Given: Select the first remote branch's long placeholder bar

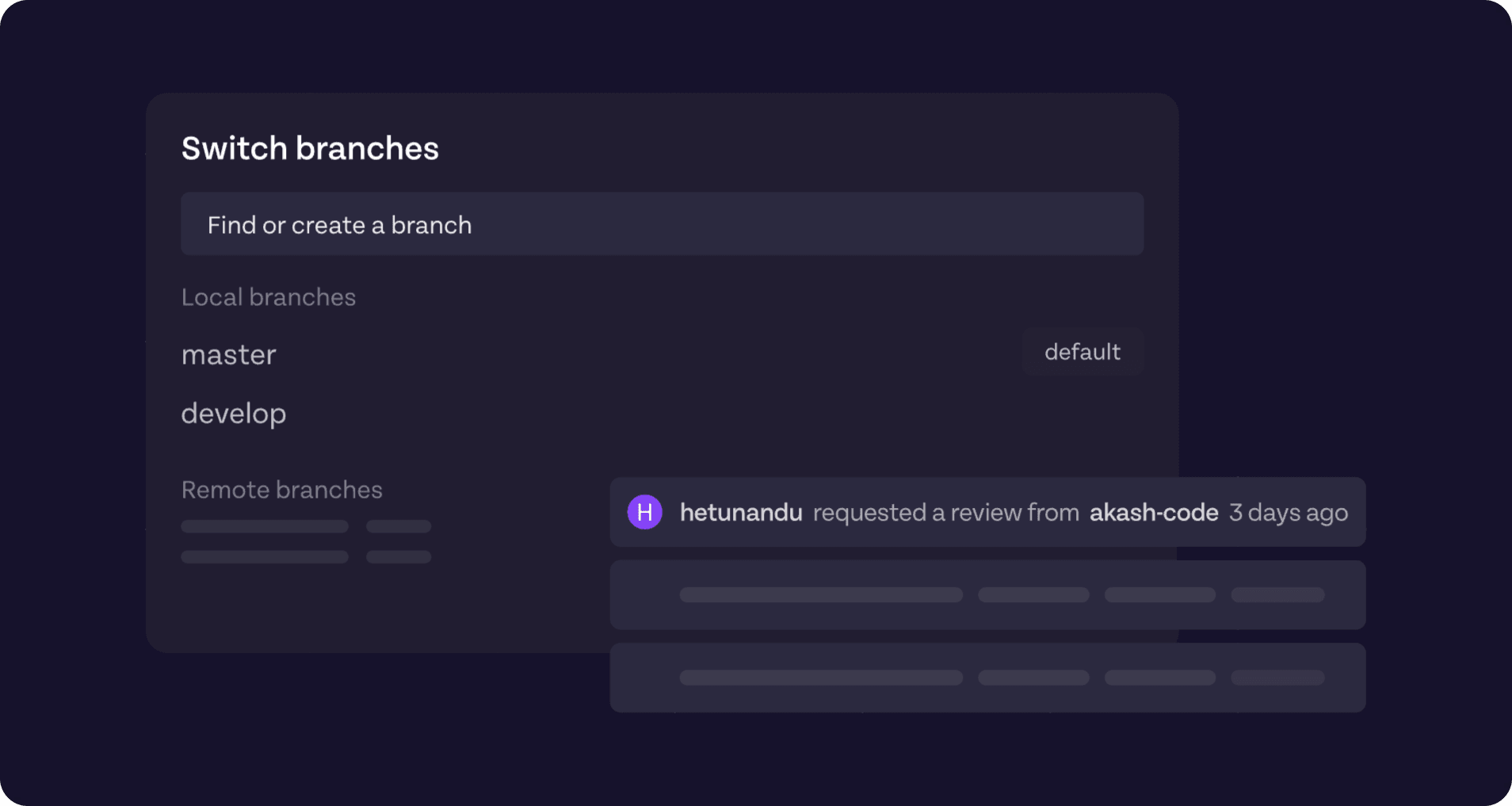Looking at the screenshot, I should coord(265,526).
